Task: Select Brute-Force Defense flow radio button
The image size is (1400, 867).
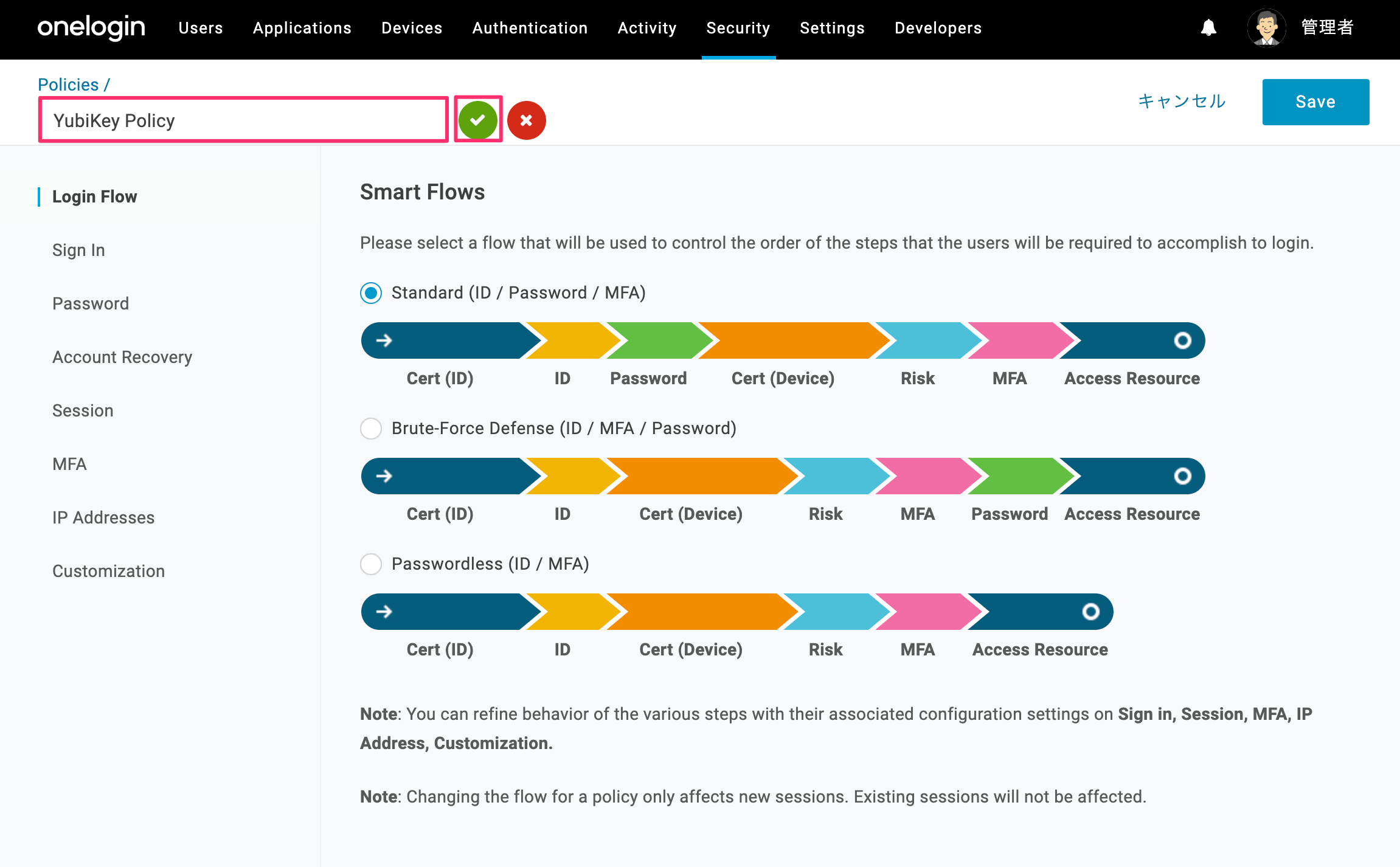Action: pos(371,429)
